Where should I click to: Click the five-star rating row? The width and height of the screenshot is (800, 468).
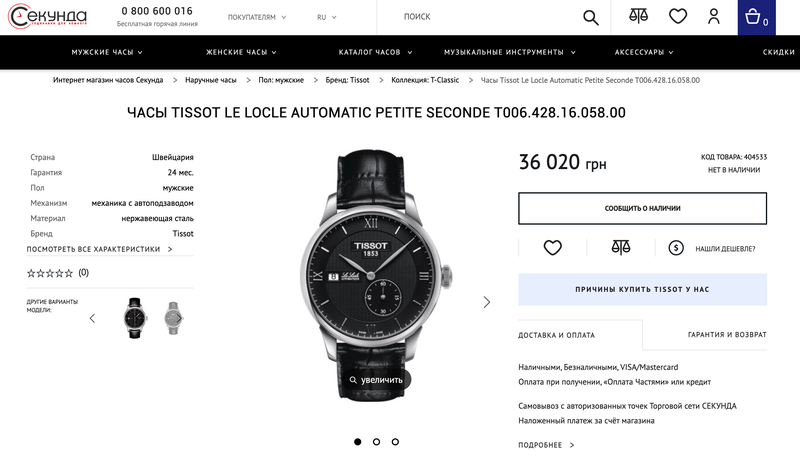(x=50, y=272)
